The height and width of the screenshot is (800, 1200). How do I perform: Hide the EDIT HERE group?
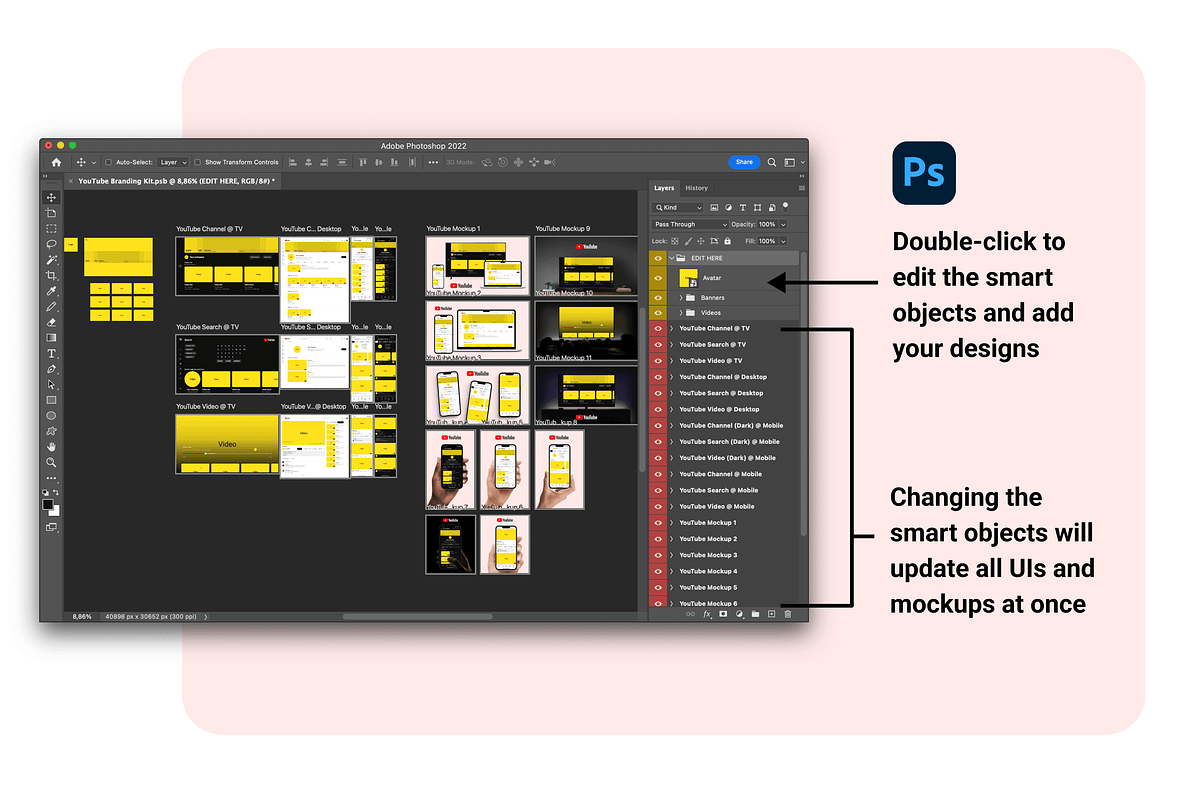pos(658,258)
